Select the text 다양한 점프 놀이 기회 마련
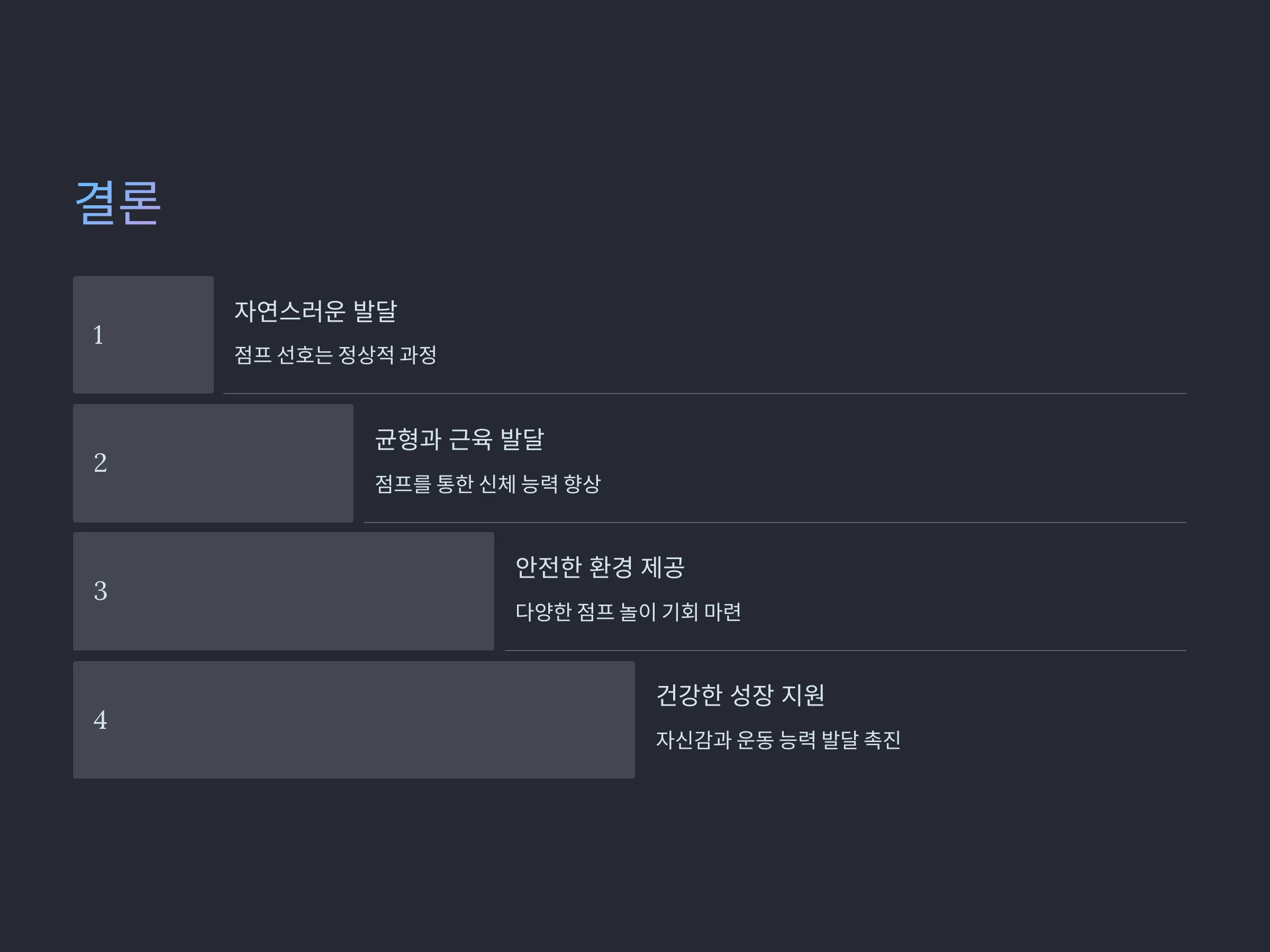Viewport: 1270px width, 952px height. tap(628, 612)
